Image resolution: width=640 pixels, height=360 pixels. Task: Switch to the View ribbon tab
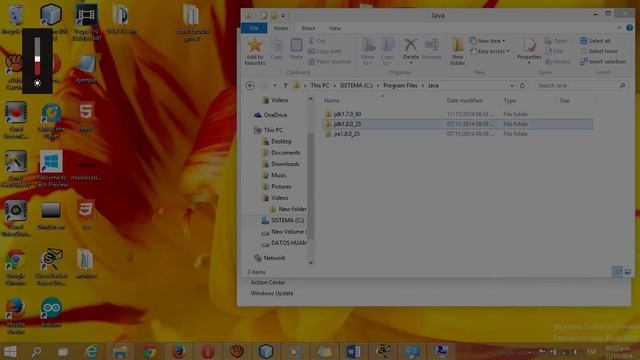coord(335,28)
